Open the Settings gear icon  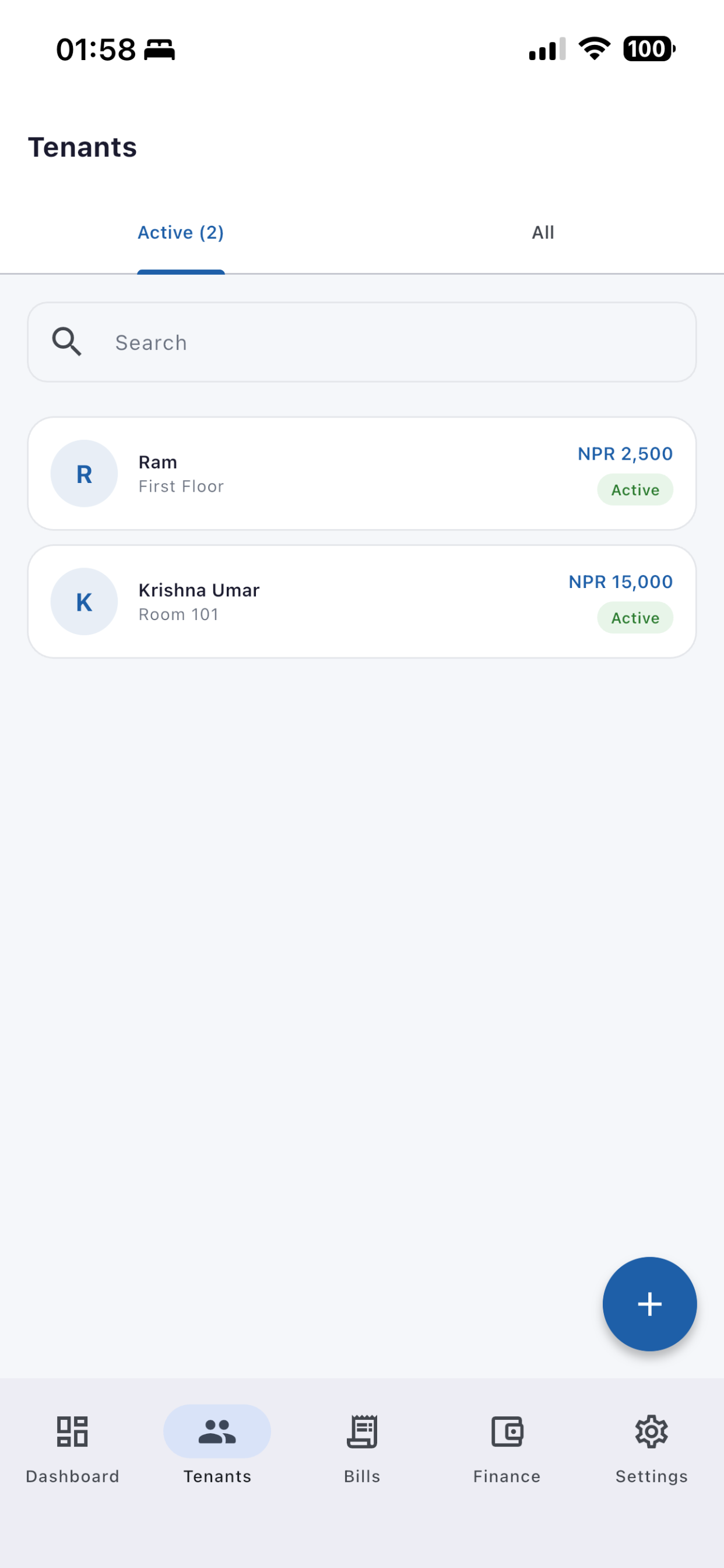pos(652,1431)
